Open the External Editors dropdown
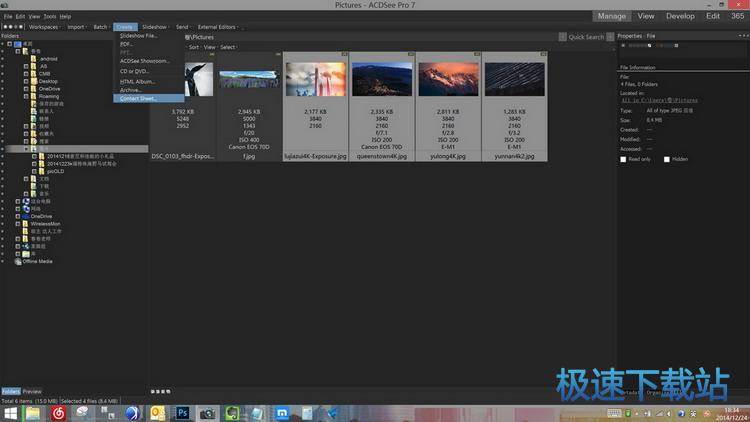Image resolution: width=750 pixels, height=422 pixels. point(218,27)
